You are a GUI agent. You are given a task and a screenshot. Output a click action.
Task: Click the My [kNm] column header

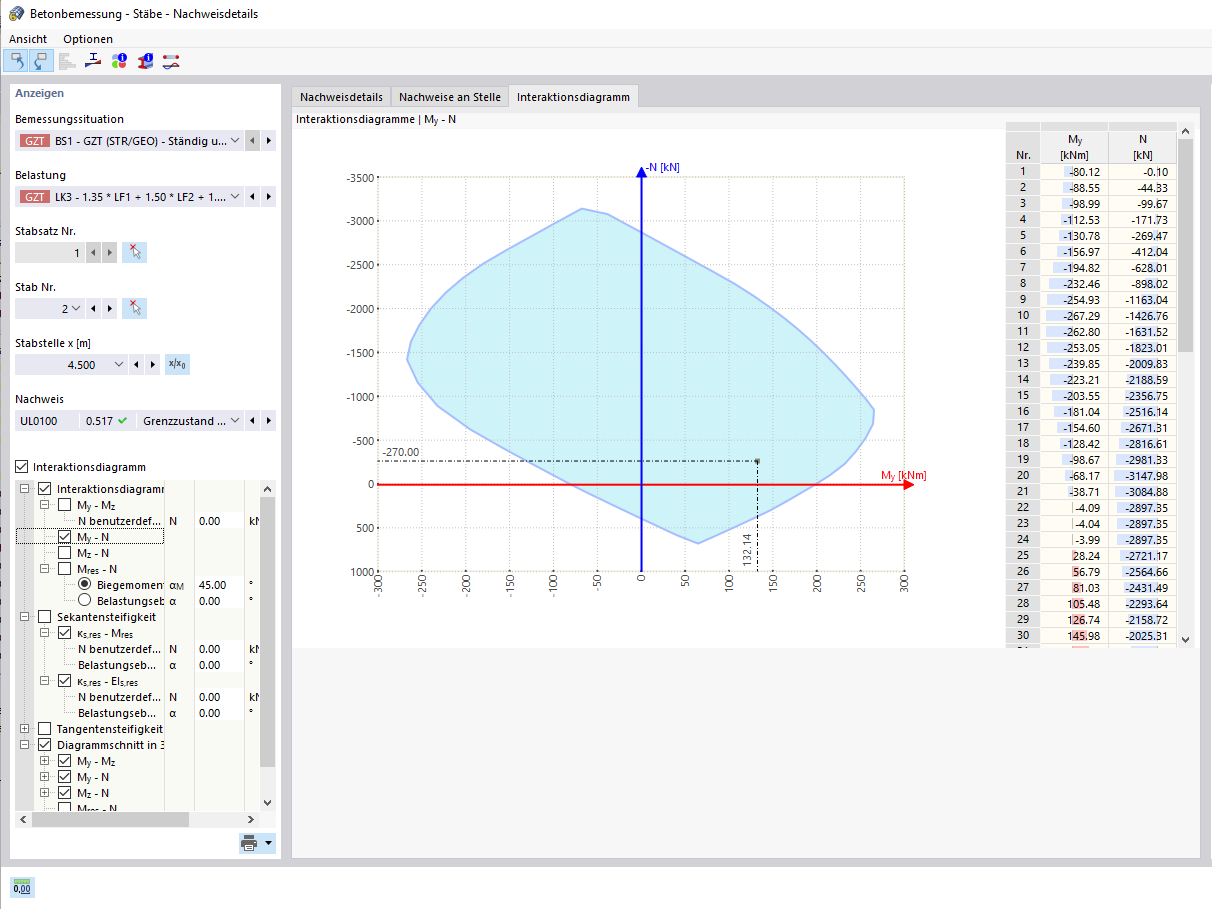pos(1075,147)
